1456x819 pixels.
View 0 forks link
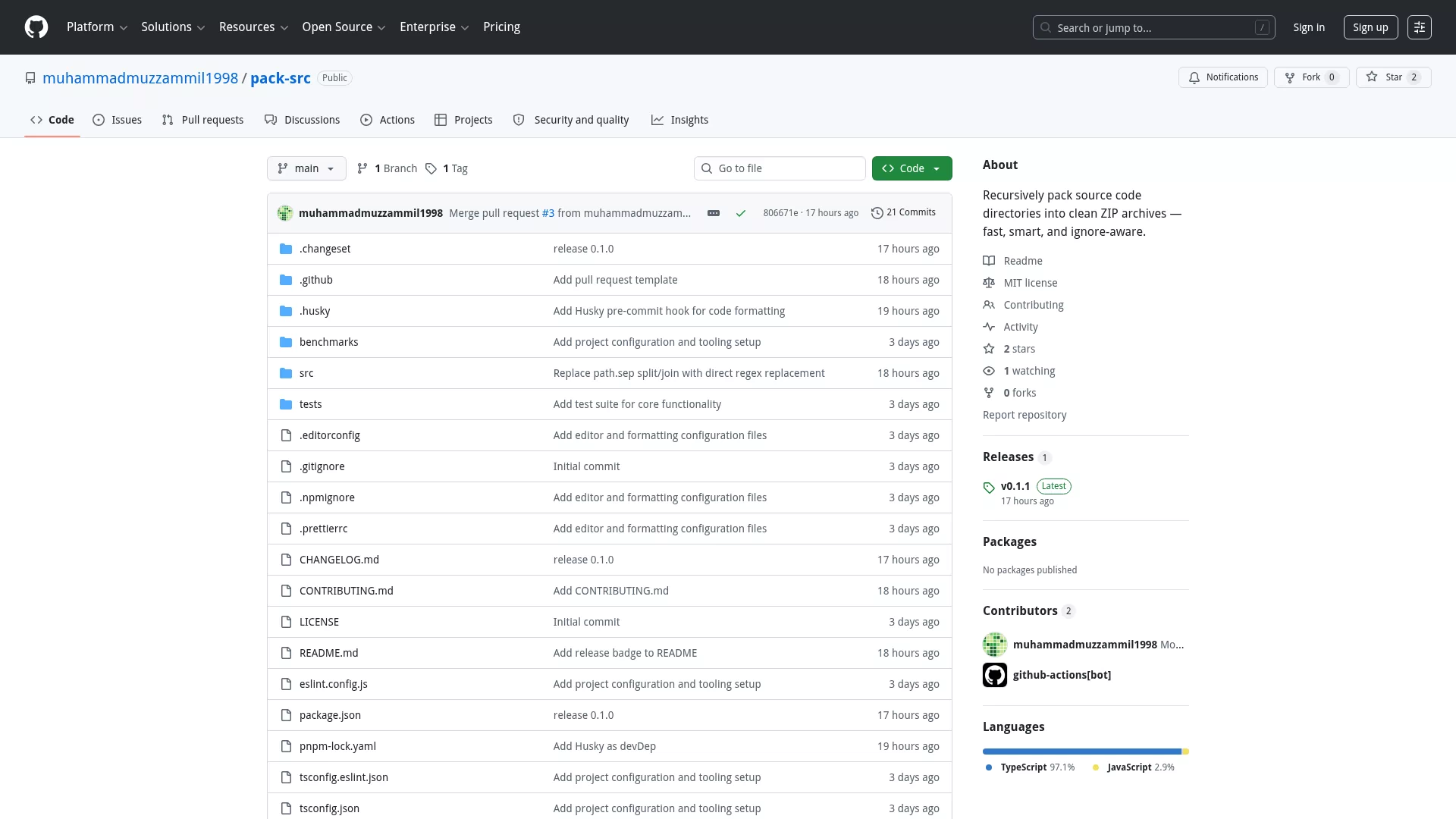1009,393
